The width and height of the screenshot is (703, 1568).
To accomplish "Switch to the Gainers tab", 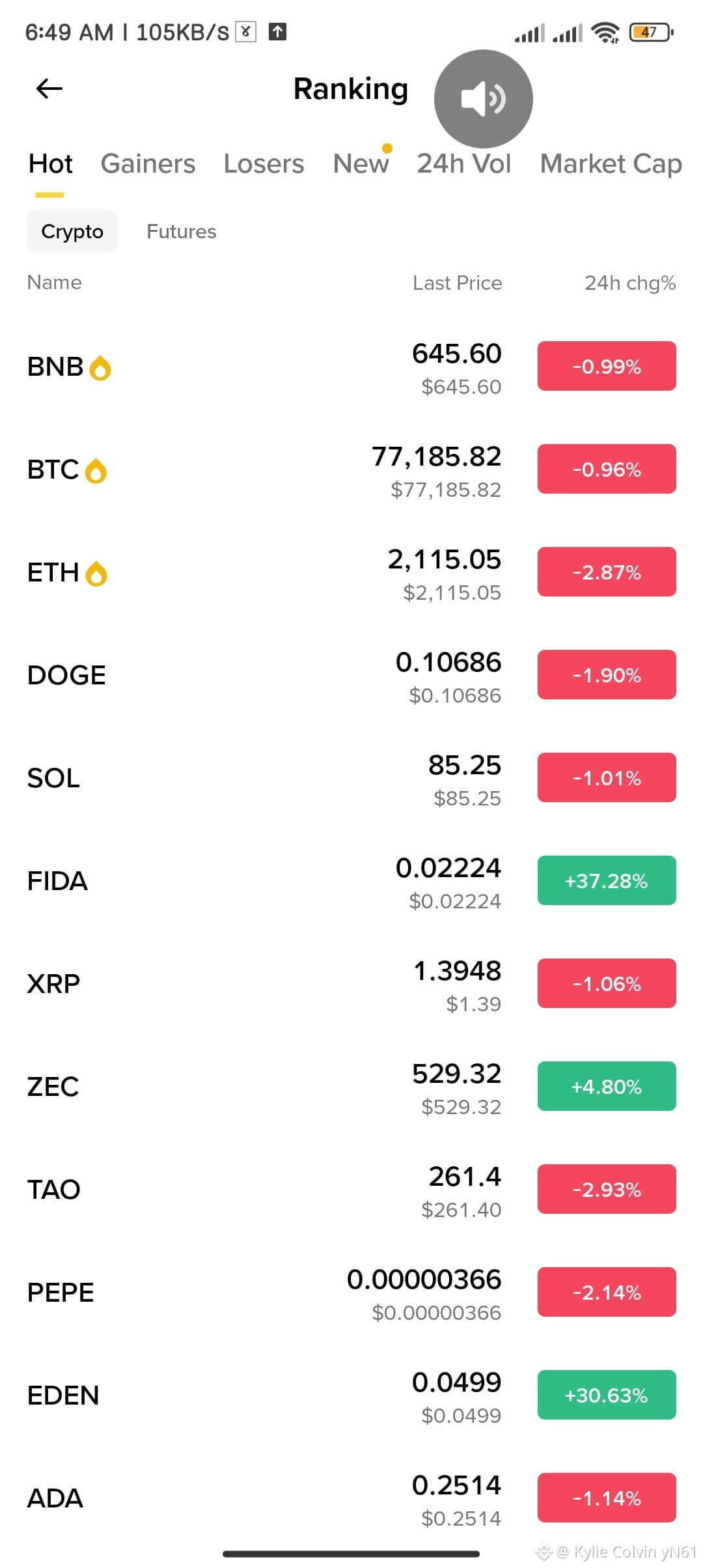I will 148,163.
